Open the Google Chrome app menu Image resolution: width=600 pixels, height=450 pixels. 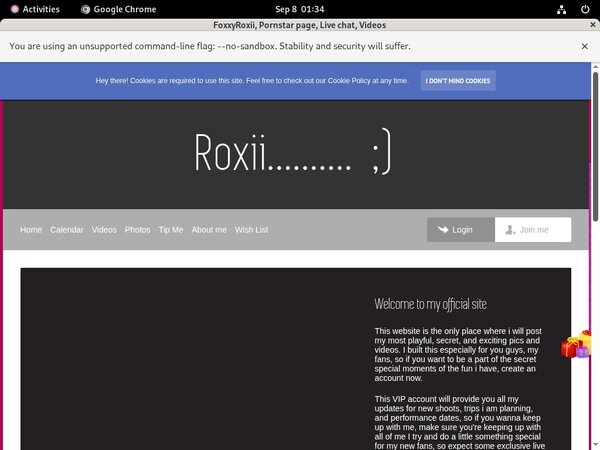[x=120, y=8]
